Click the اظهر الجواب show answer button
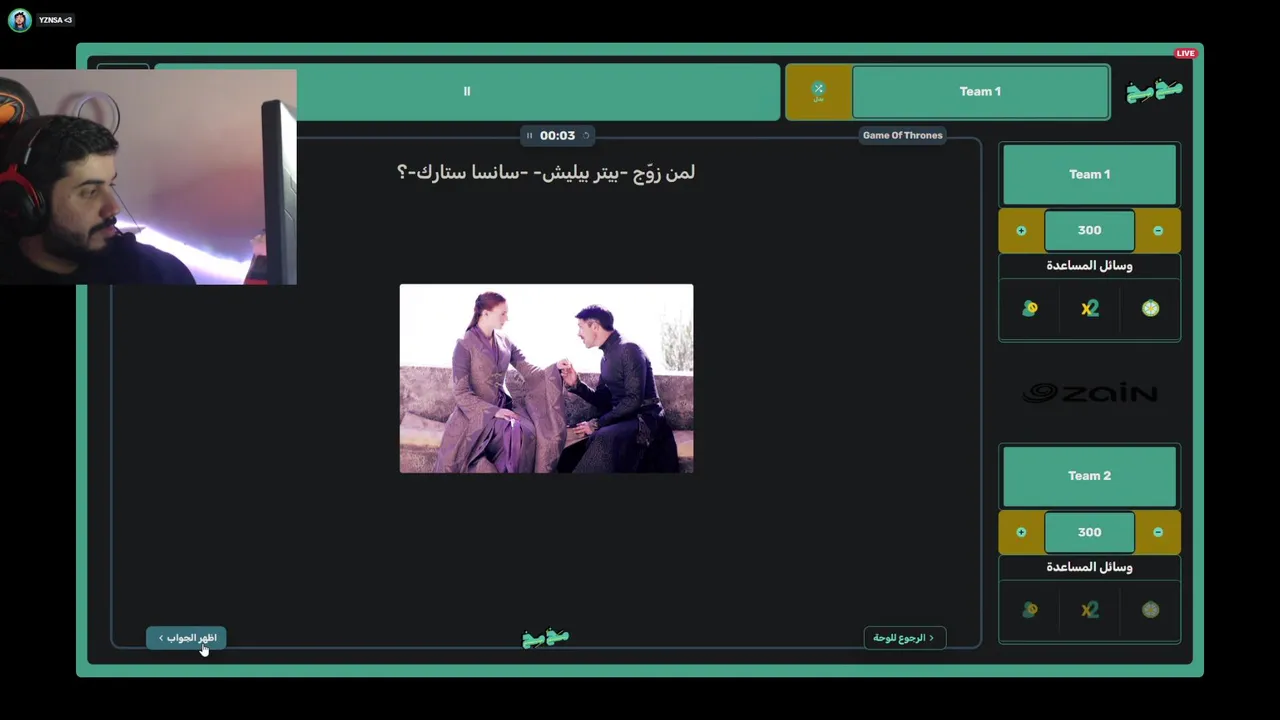Screen dimensions: 1280x720 [x=187, y=638]
